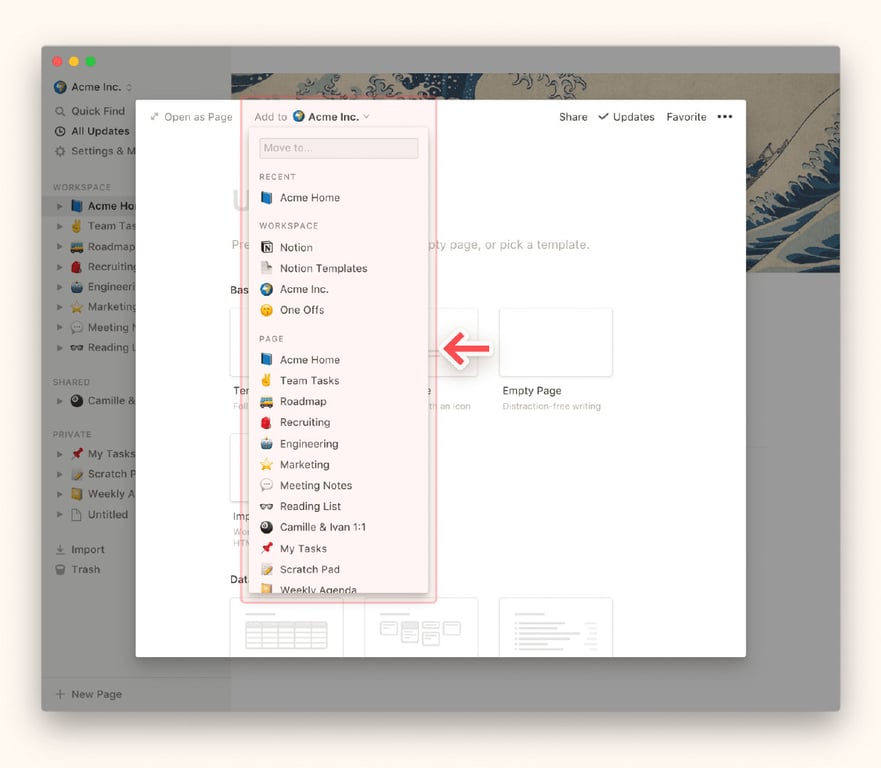This screenshot has width=881, height=768.
Task: Expand Marketing in sidebar
Action: click(x=60, y=307)
